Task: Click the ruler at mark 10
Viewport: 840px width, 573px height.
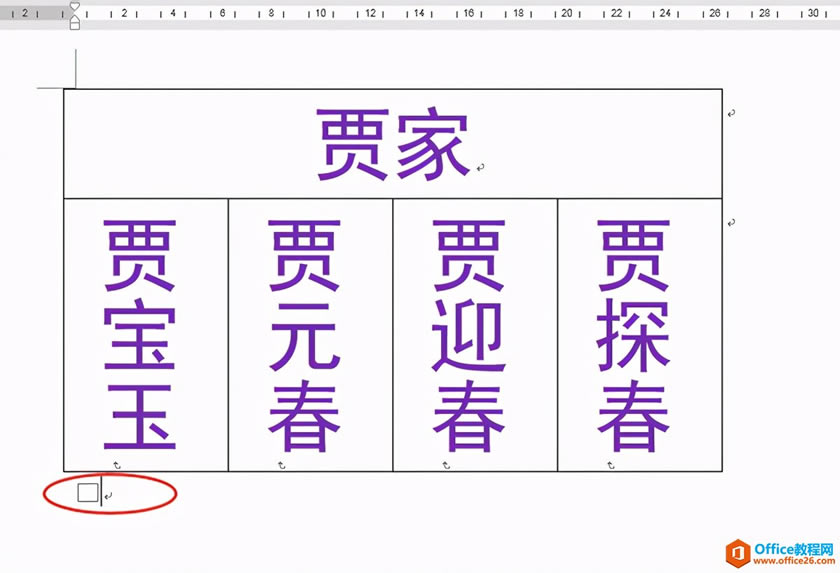Action: coord(320,13)
